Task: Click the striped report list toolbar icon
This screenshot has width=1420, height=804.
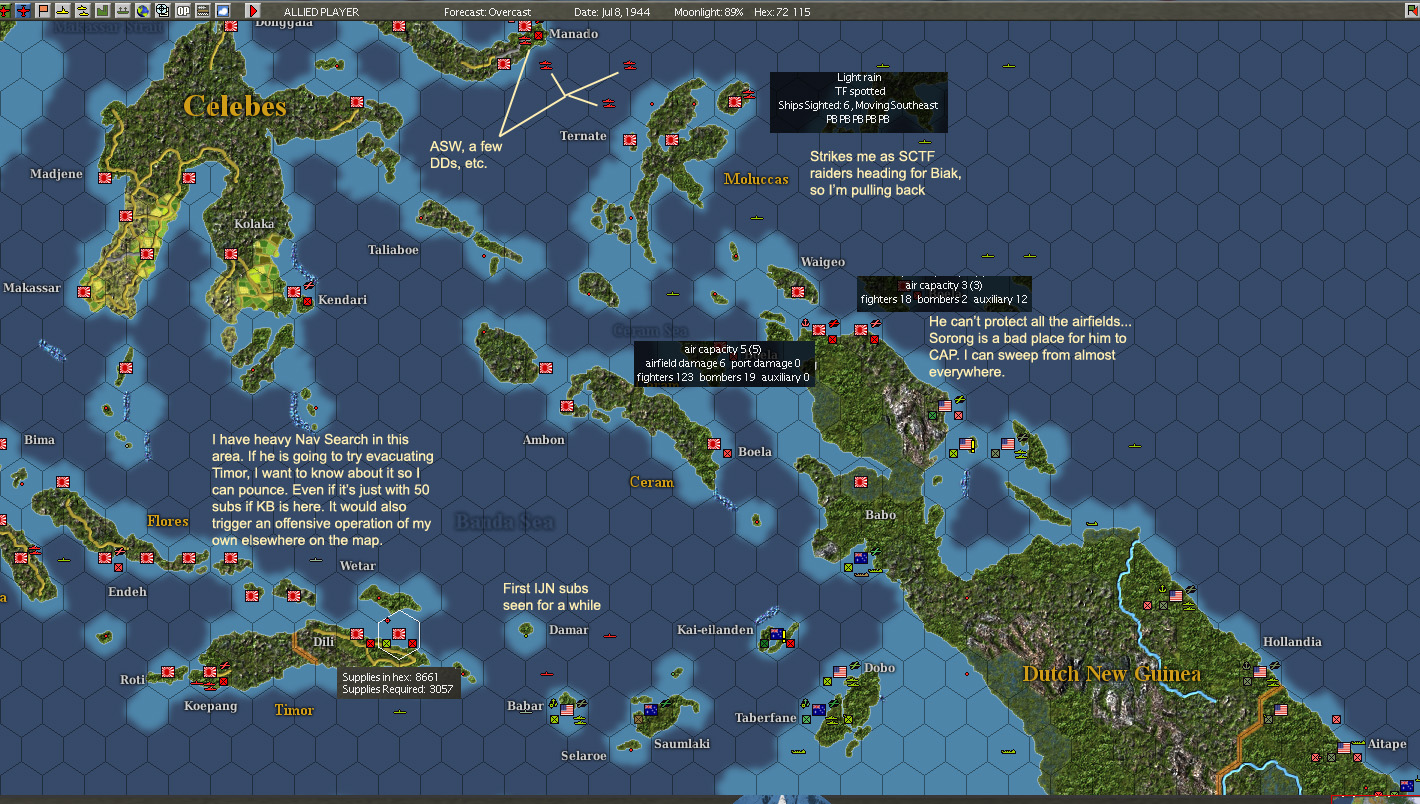Action: [x=202, y=11]
